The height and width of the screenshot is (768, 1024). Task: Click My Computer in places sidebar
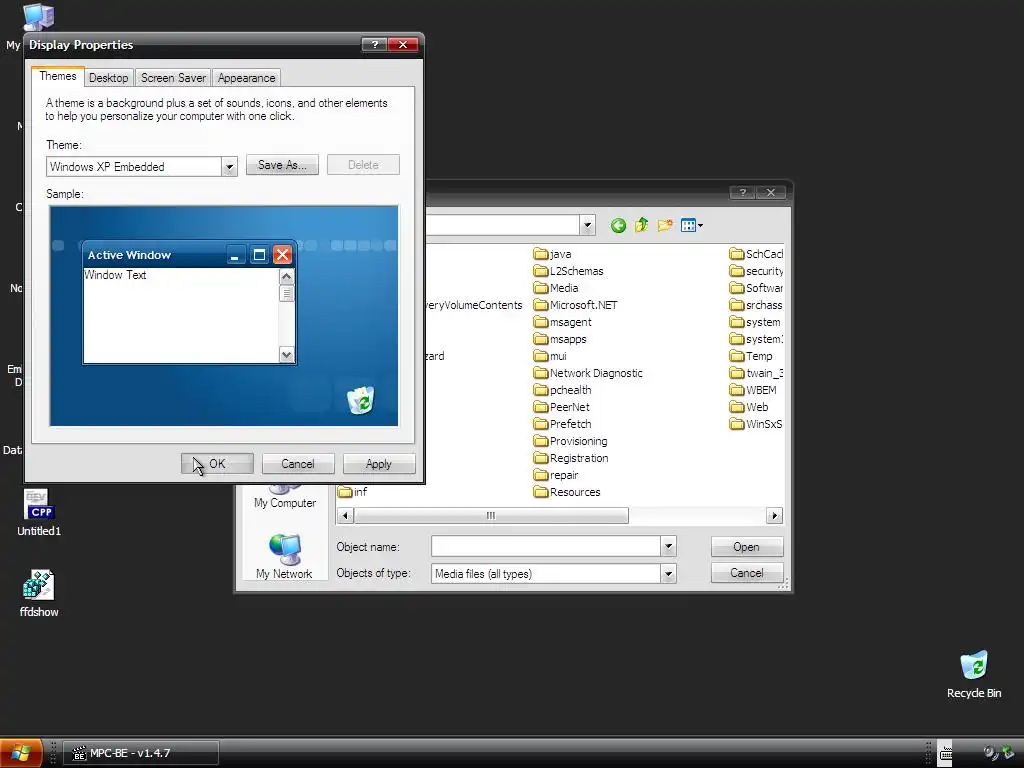285,496
